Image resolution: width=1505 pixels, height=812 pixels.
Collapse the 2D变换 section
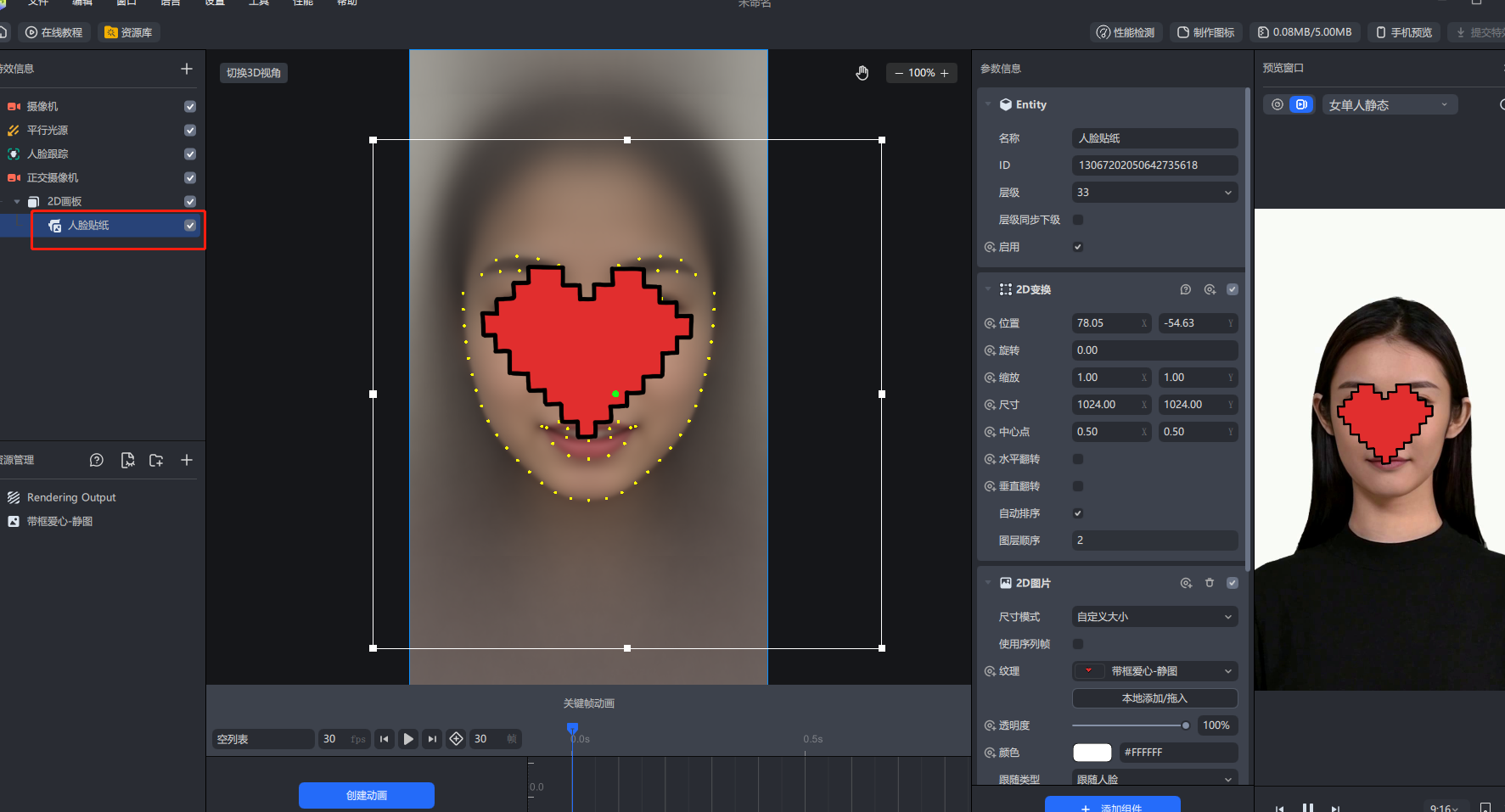pyautogui.click(x=988, y=289)
